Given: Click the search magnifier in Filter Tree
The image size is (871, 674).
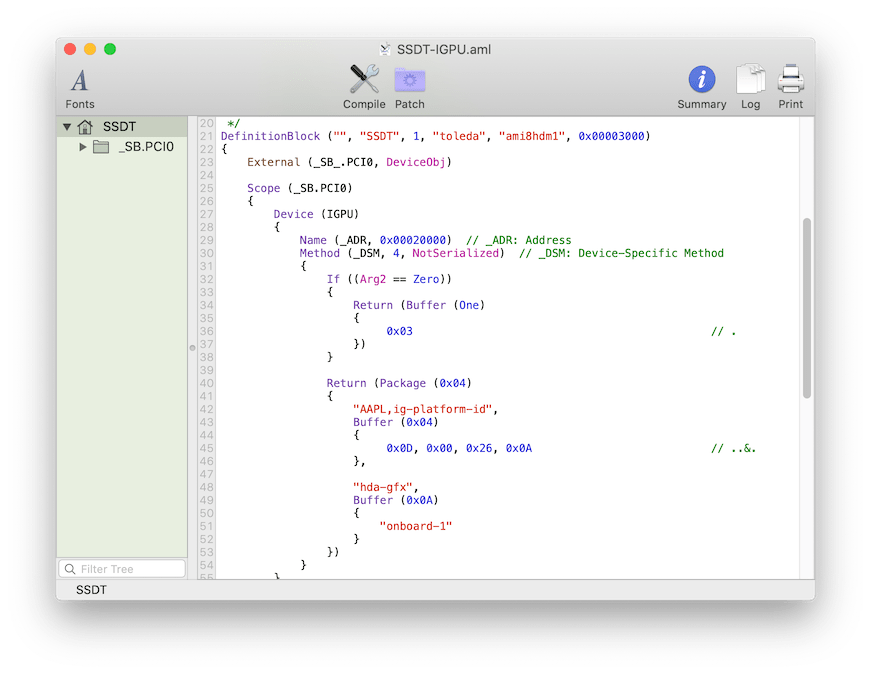Looking at the screenshot, I should click(x=70, y=569).
